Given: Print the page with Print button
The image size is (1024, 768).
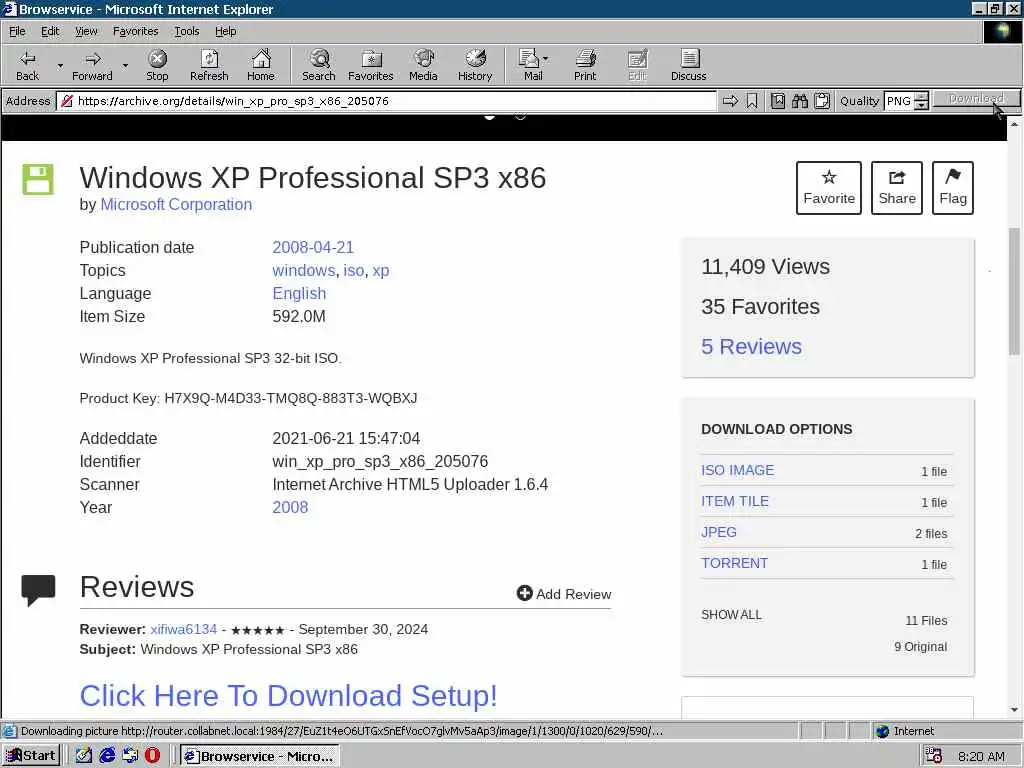Looking at the screenshot, I should [x=585, y=65].
